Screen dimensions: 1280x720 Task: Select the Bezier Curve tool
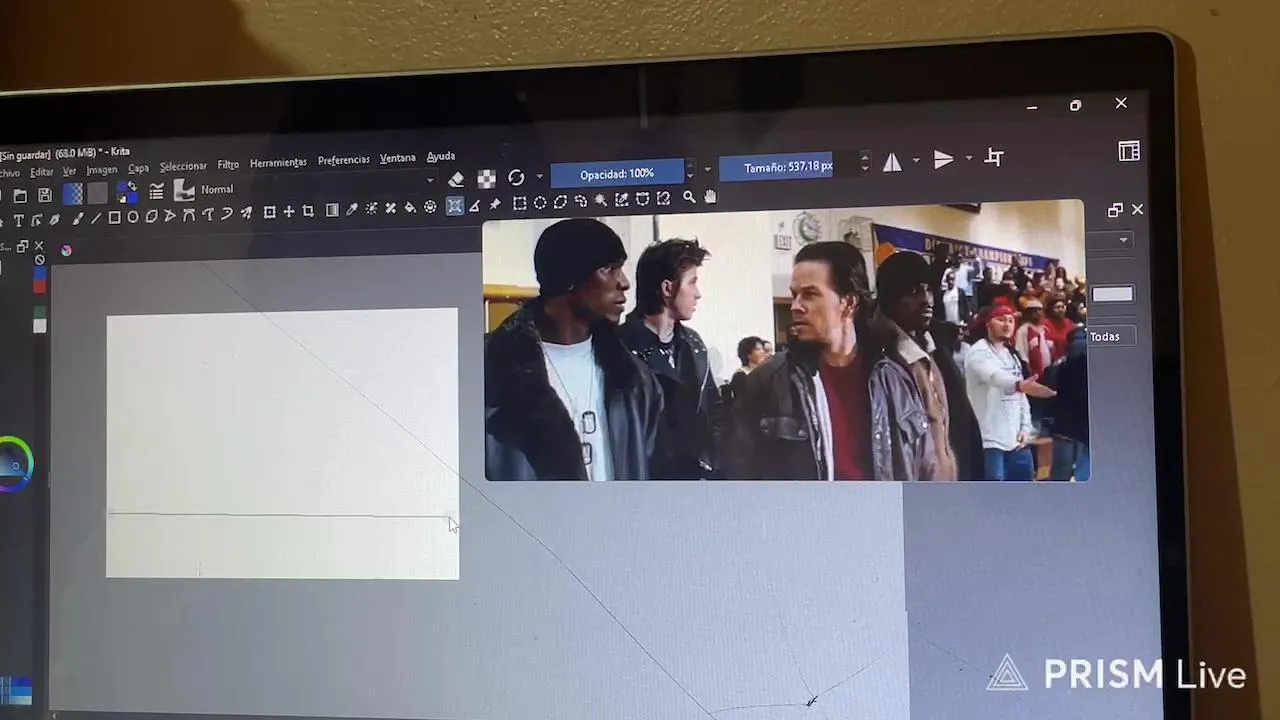tap(189, 215)
